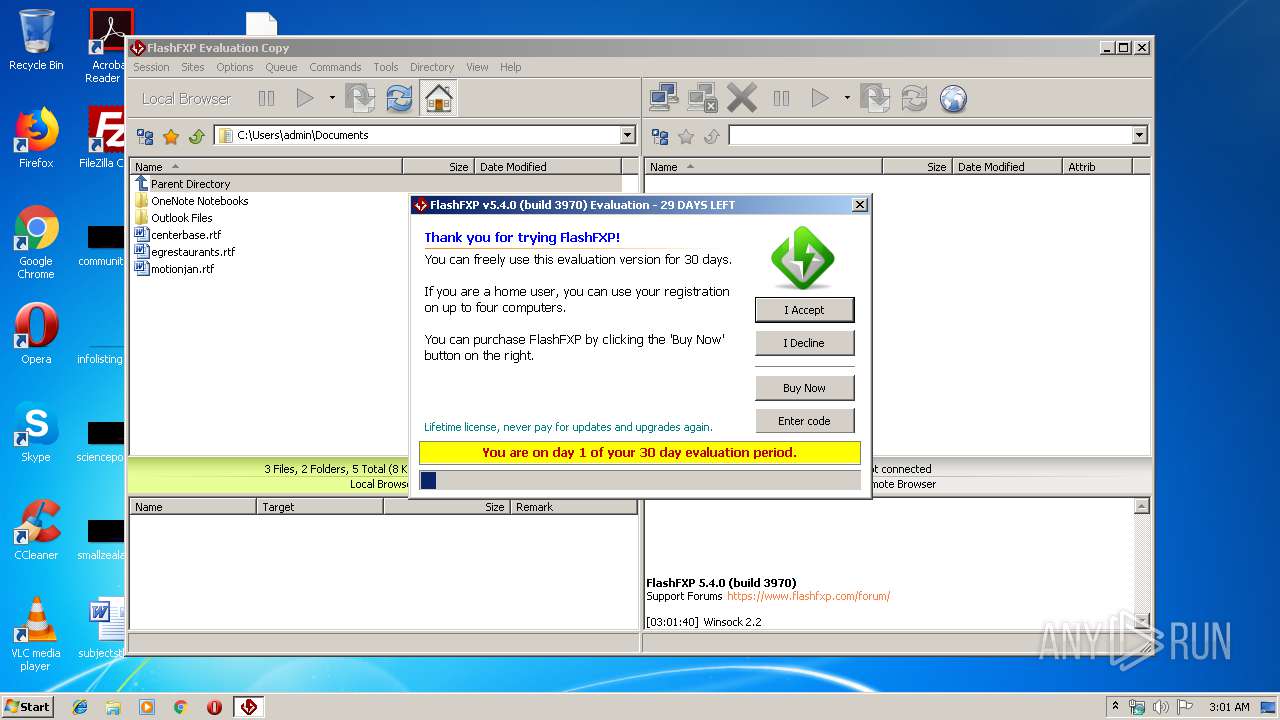The height and width of the screenshot is (720, 1280).
Task: Click the evaluation progress bar
Action: coord(640,480)
